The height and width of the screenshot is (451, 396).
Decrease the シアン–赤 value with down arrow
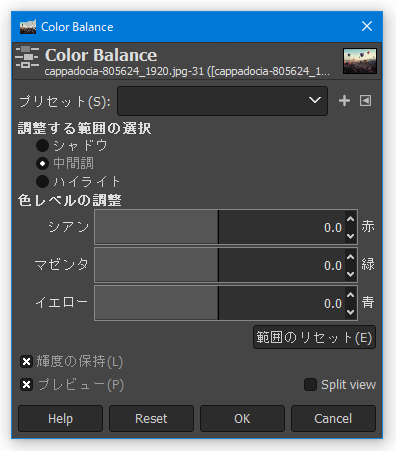click(x=350, y=236)
